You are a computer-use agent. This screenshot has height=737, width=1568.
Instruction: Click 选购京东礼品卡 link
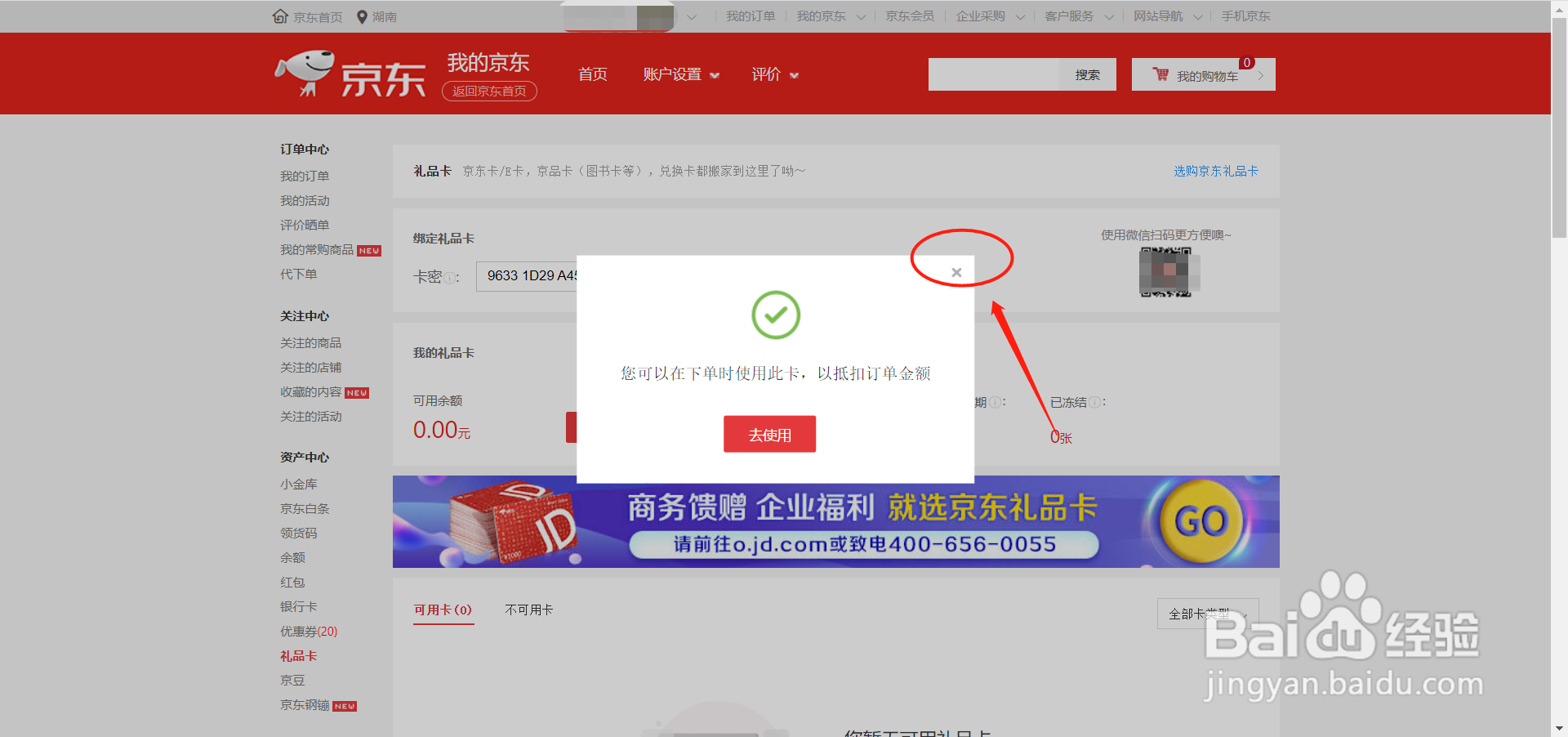point(1216,171)
